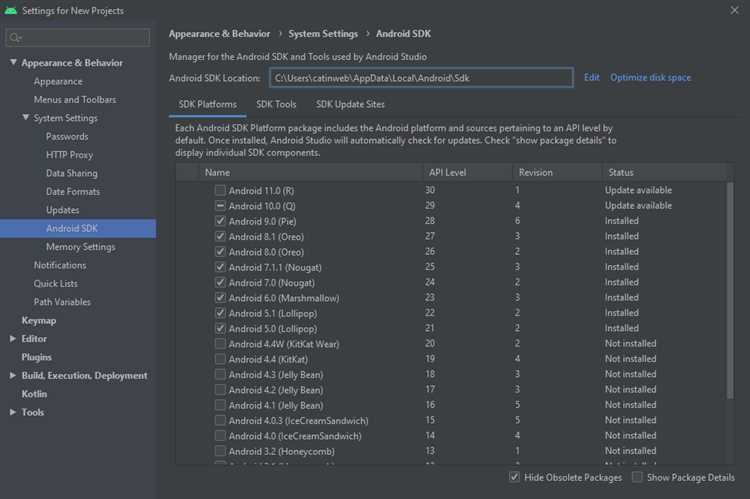The image size is (750, 499).
Task: Expand the Build, Execution, Deployment section
Action: coord(13,376)
